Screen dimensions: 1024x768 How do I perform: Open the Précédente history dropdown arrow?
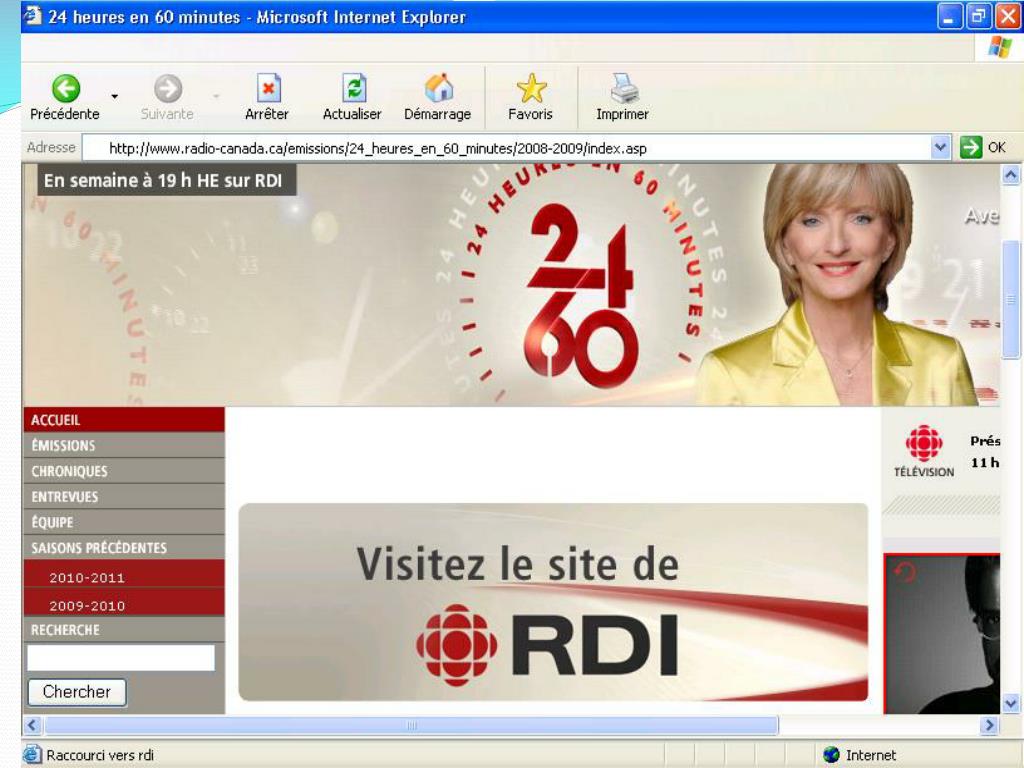coord(115,97)
